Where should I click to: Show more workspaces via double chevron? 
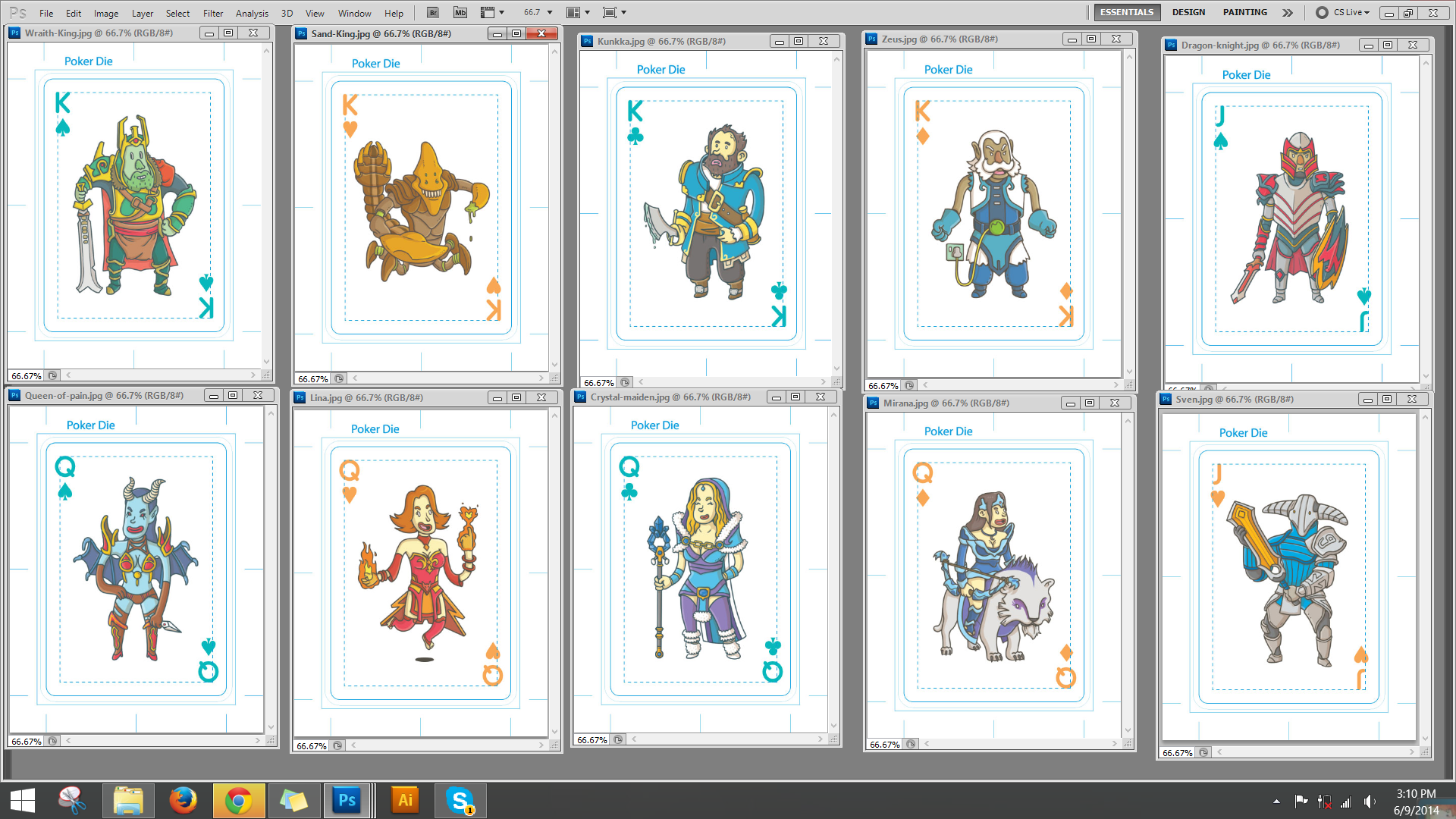(x=1287, y=12)
